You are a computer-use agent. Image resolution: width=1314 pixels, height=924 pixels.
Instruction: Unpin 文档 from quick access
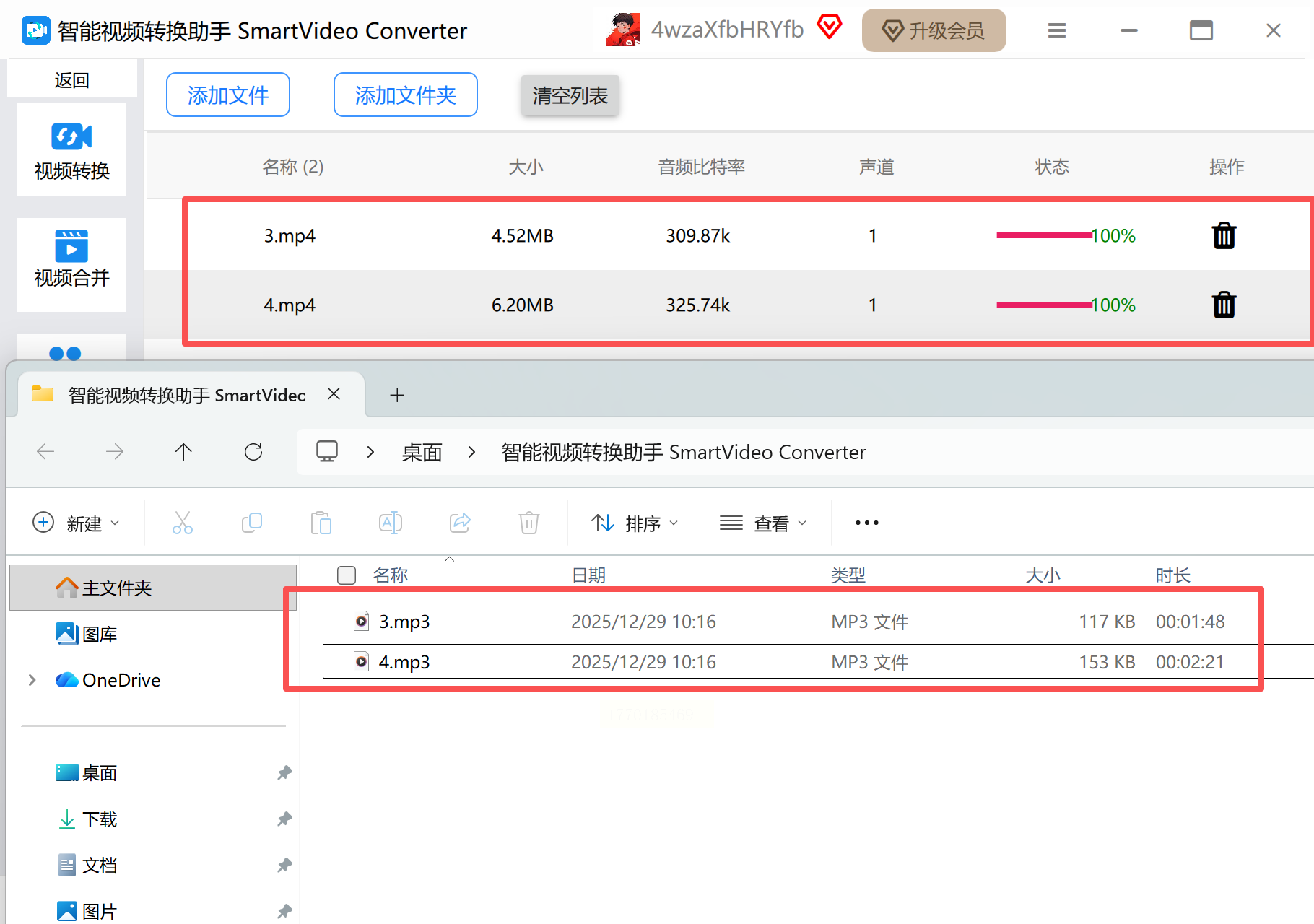coord(284,865)
